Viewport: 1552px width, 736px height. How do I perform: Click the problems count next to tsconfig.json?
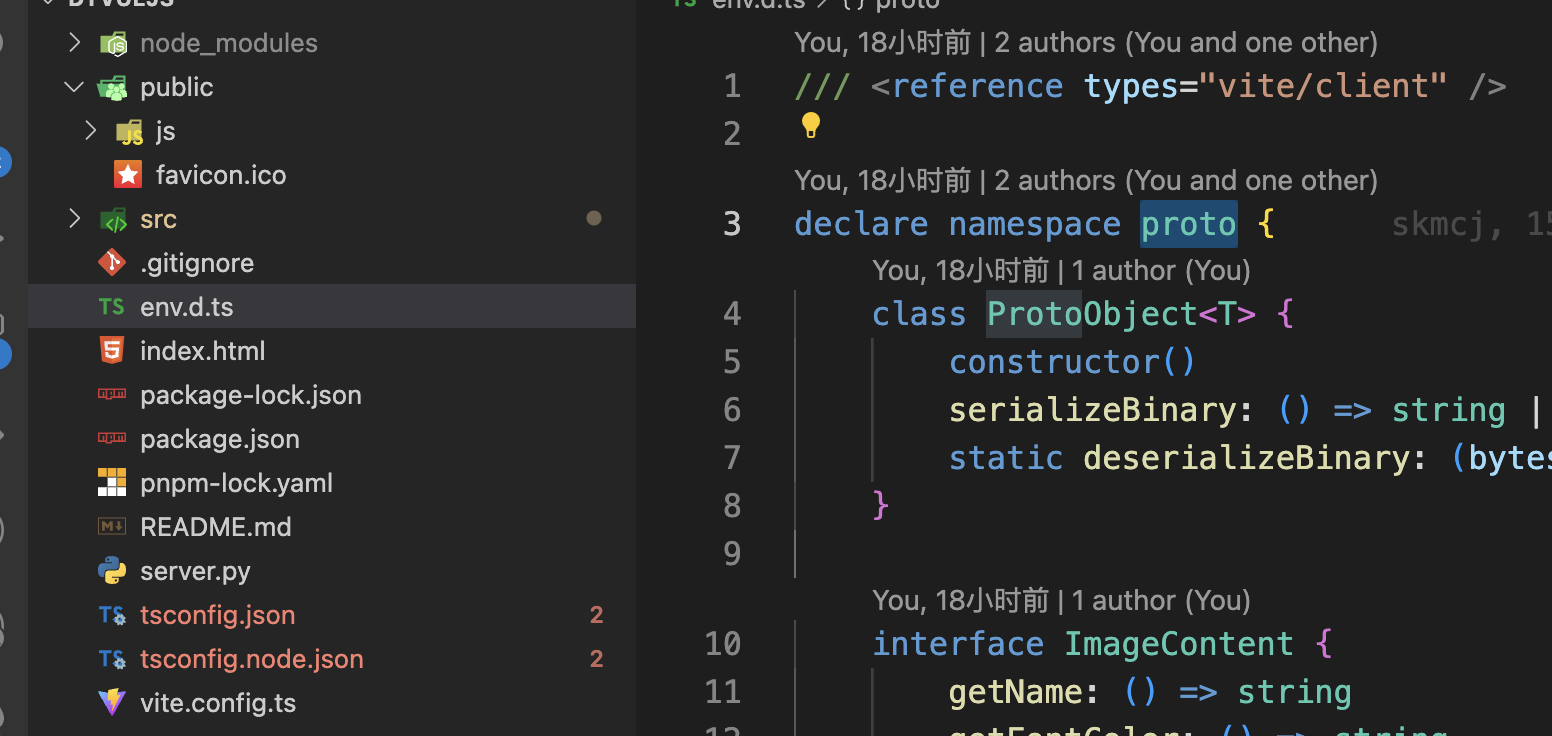tap(597, 614)
